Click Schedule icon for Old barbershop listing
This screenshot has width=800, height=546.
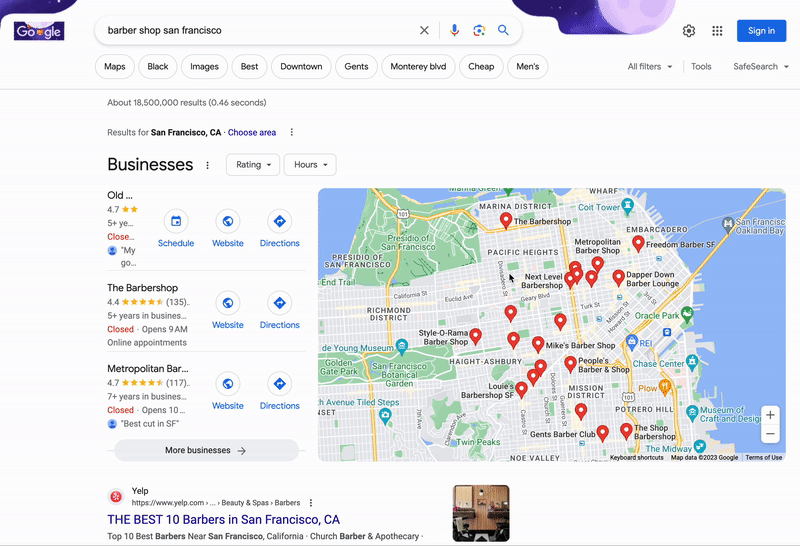(176, 222)
